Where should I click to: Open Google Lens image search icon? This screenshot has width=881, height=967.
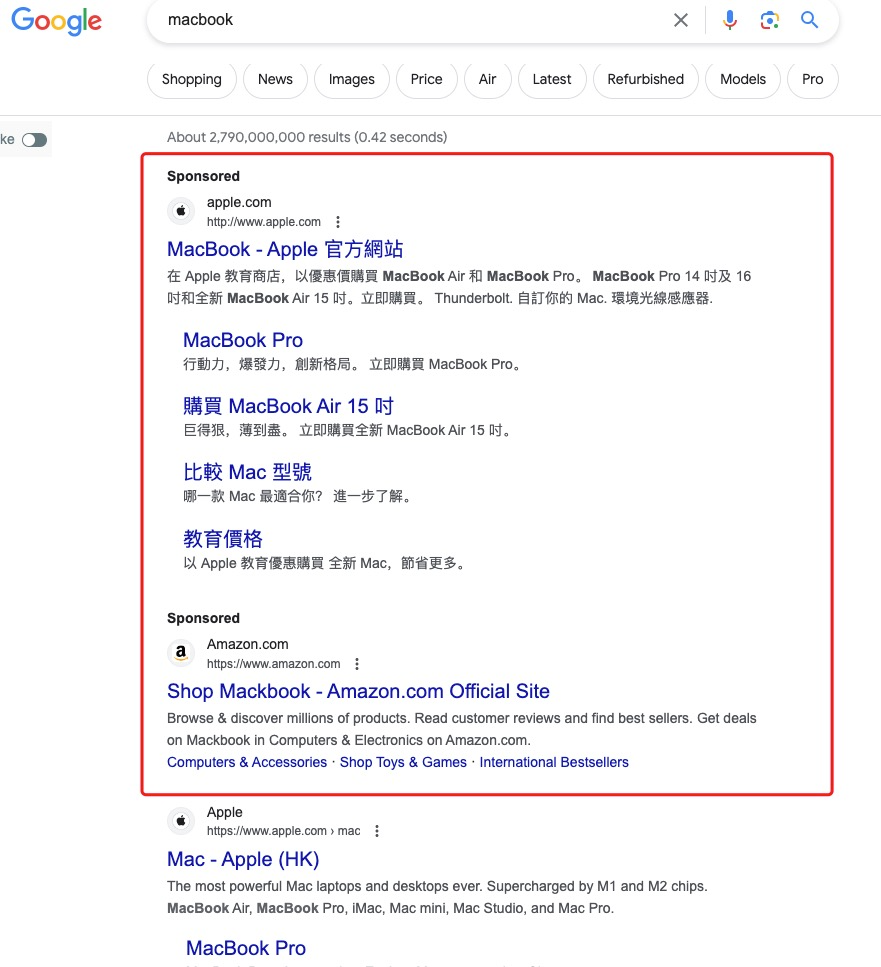pos(769,20)
